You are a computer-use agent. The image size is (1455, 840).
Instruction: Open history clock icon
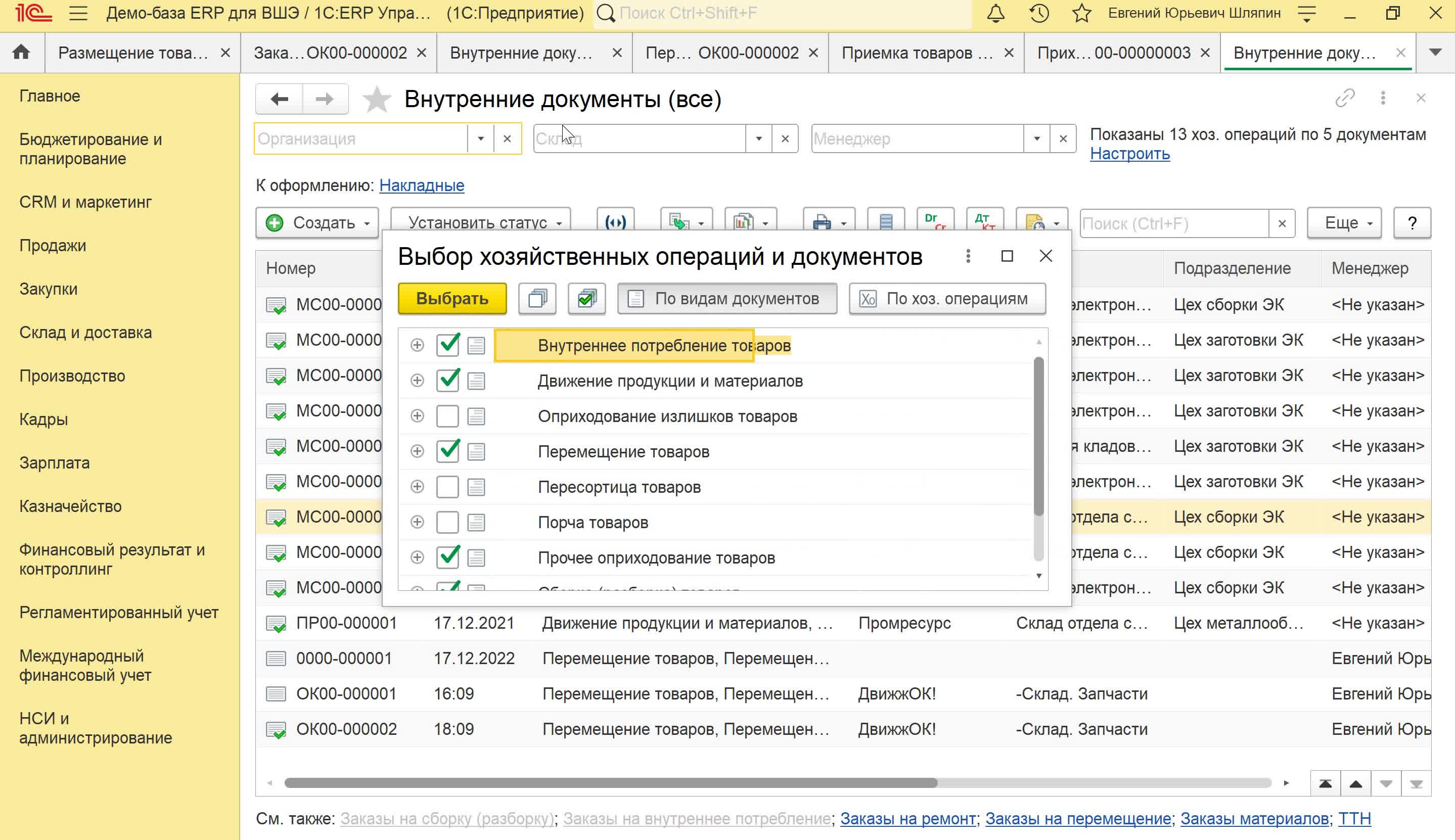[x=1039, y=13]
